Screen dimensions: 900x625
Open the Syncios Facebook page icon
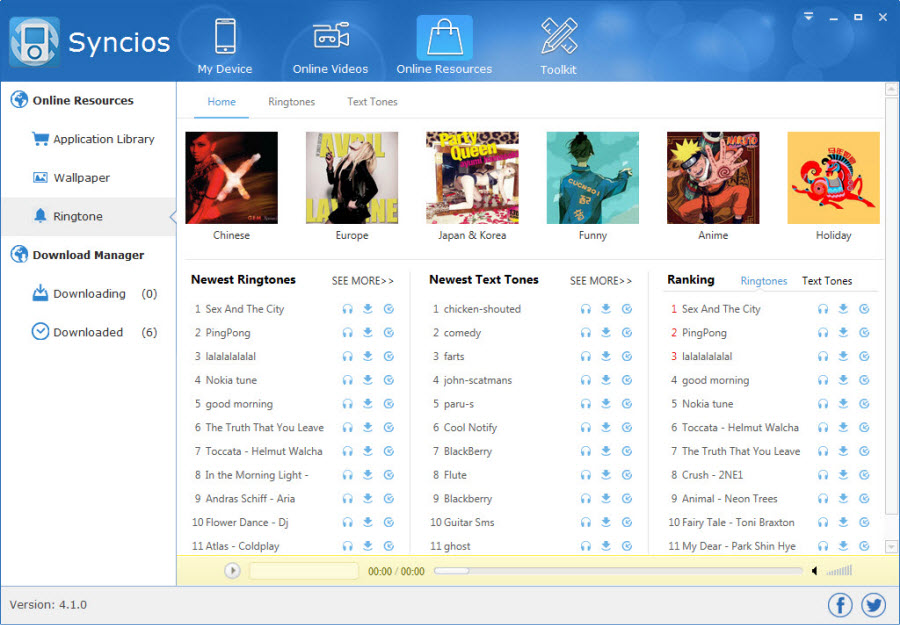pos(840,605)
